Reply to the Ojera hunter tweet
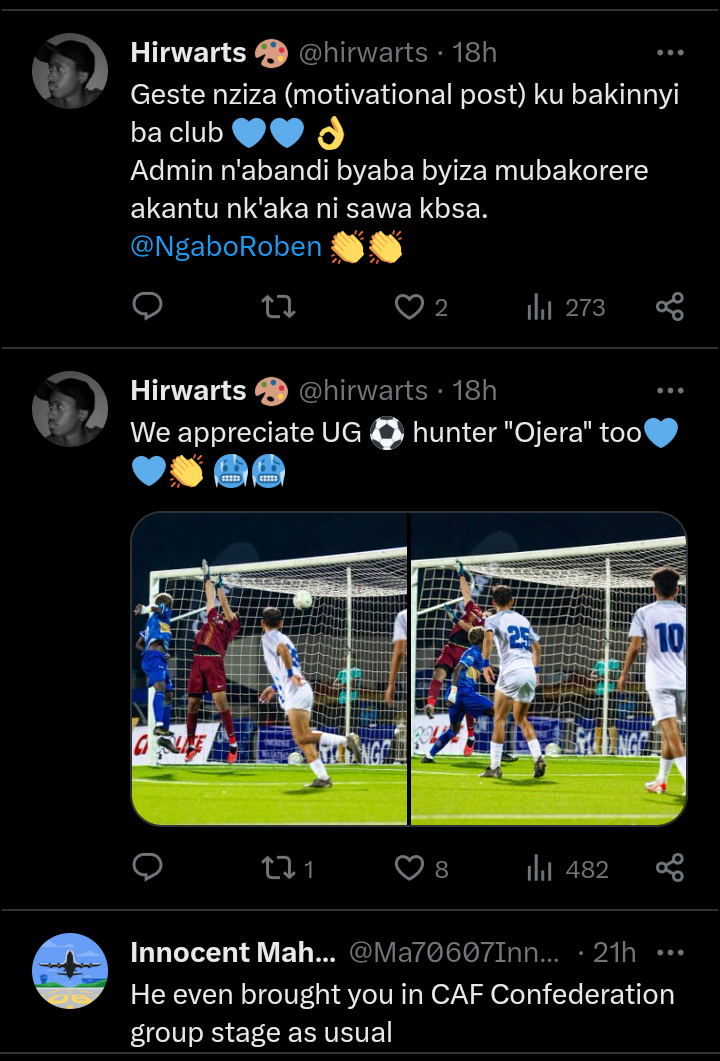Screen dimensions: 720x1061 [x=148, y=868]
